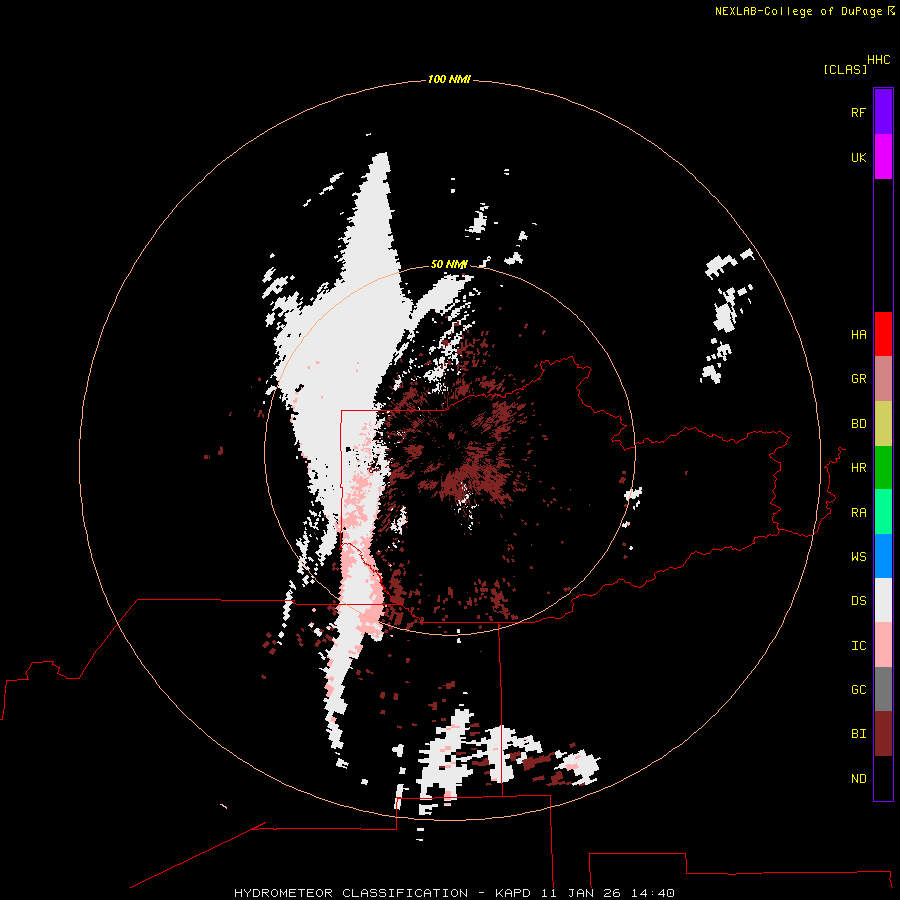900x900 pixels.
Task: Click the HA legend label
Action: coord(858,335)
